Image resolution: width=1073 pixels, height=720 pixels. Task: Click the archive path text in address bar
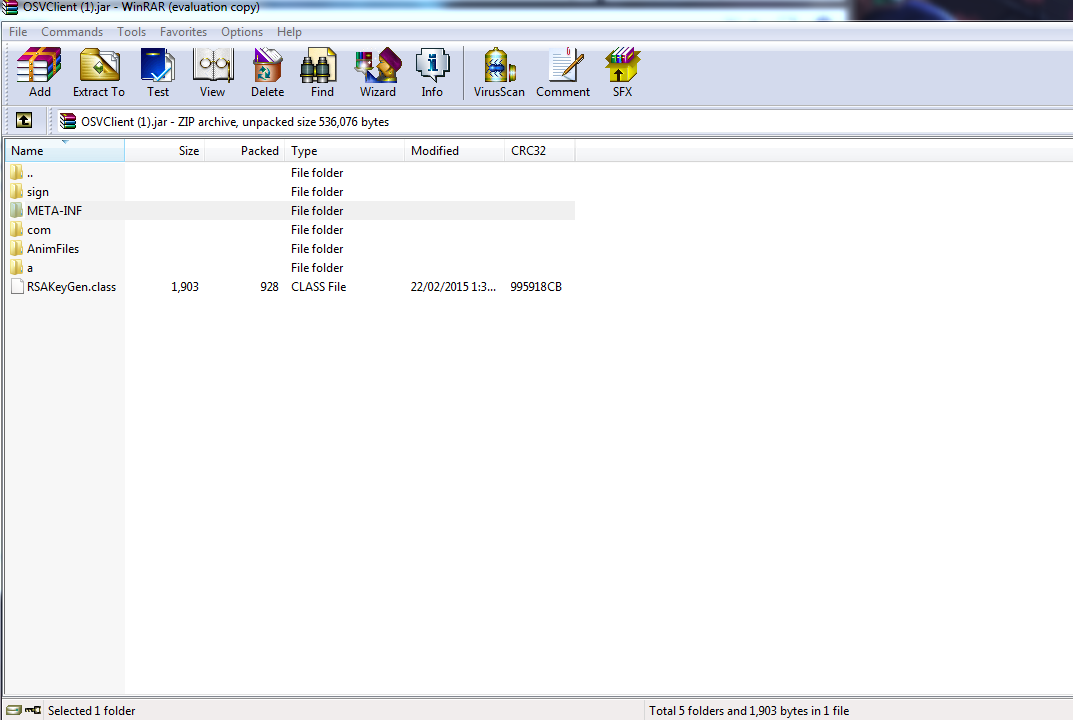[235, 122]
